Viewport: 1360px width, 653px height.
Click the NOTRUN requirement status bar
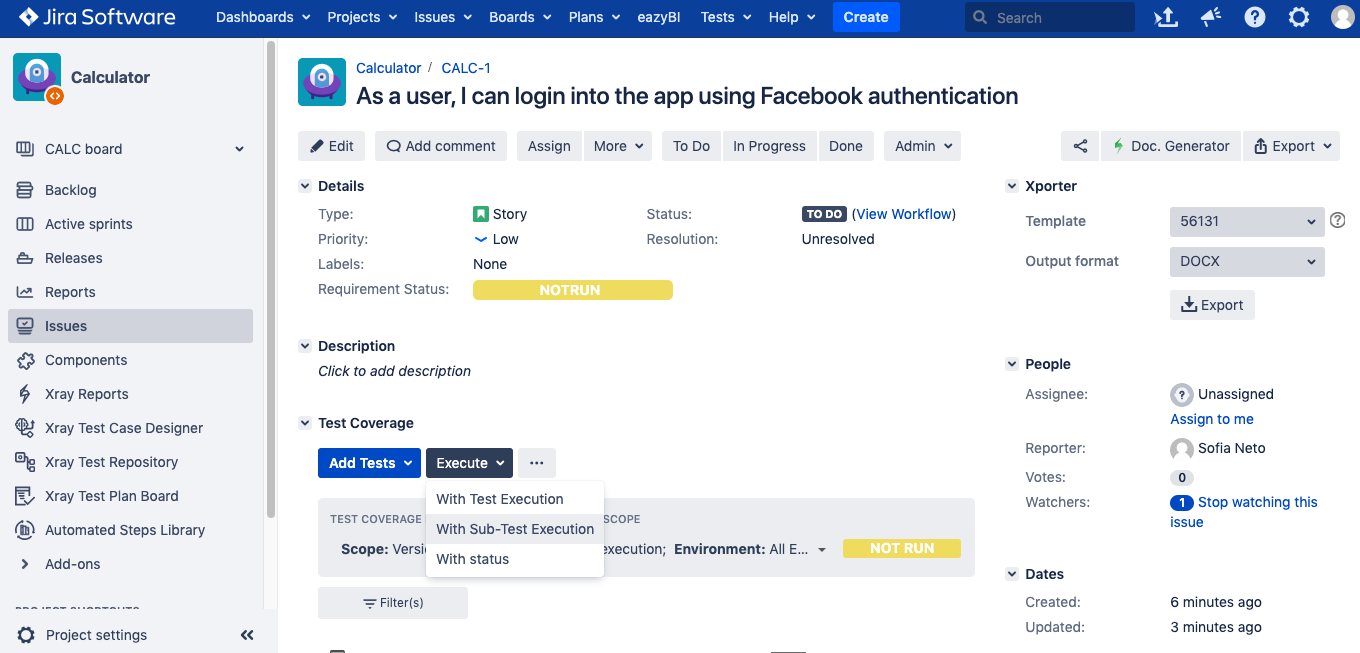tap(573, 290)
